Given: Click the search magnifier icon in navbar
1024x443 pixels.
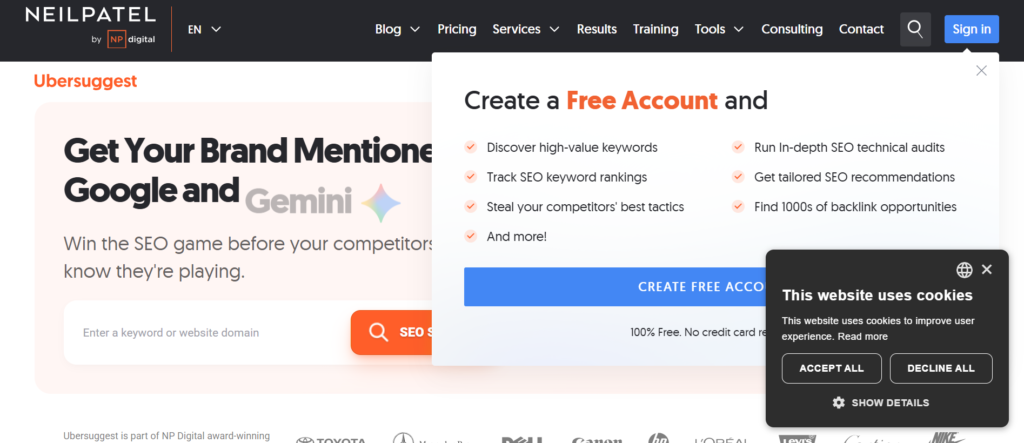Looking at the screenshot, I should click(915, 29).
